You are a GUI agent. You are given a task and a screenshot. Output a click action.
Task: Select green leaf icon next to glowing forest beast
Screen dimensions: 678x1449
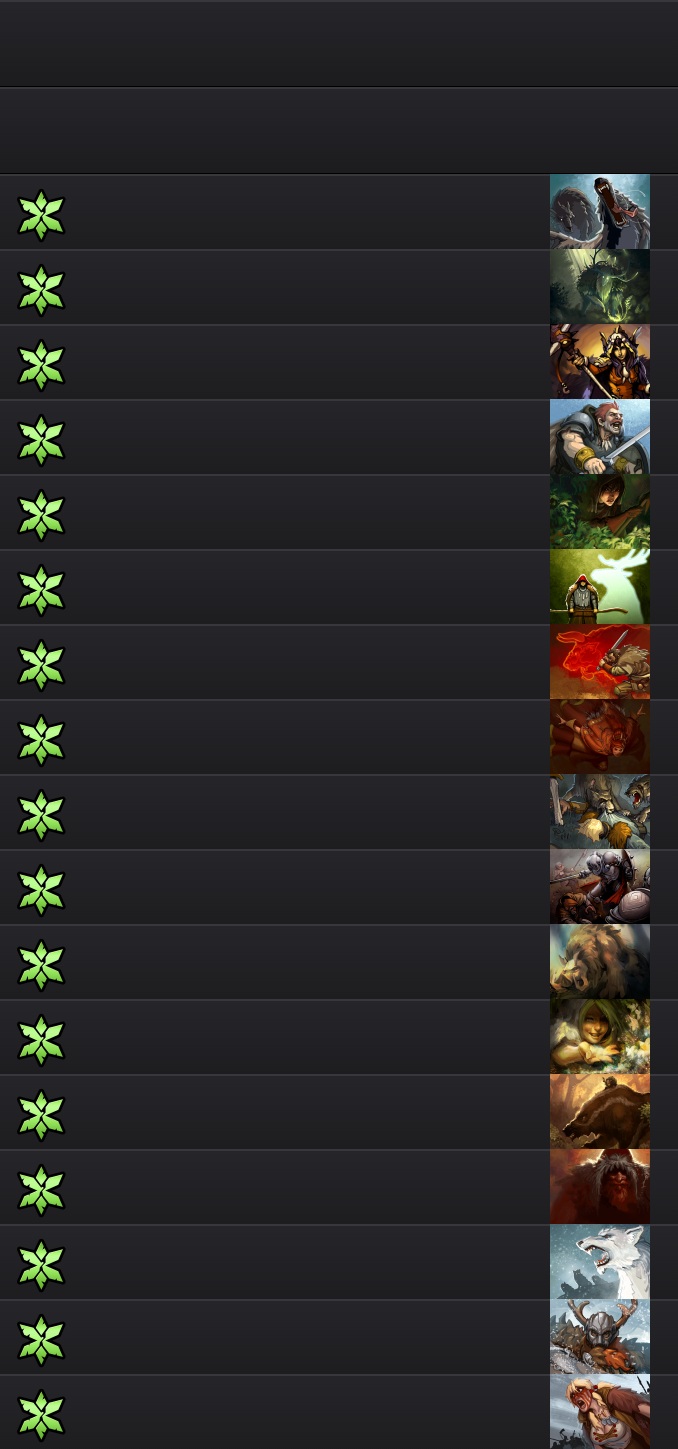pyautogui.click(x=41, y=290)
